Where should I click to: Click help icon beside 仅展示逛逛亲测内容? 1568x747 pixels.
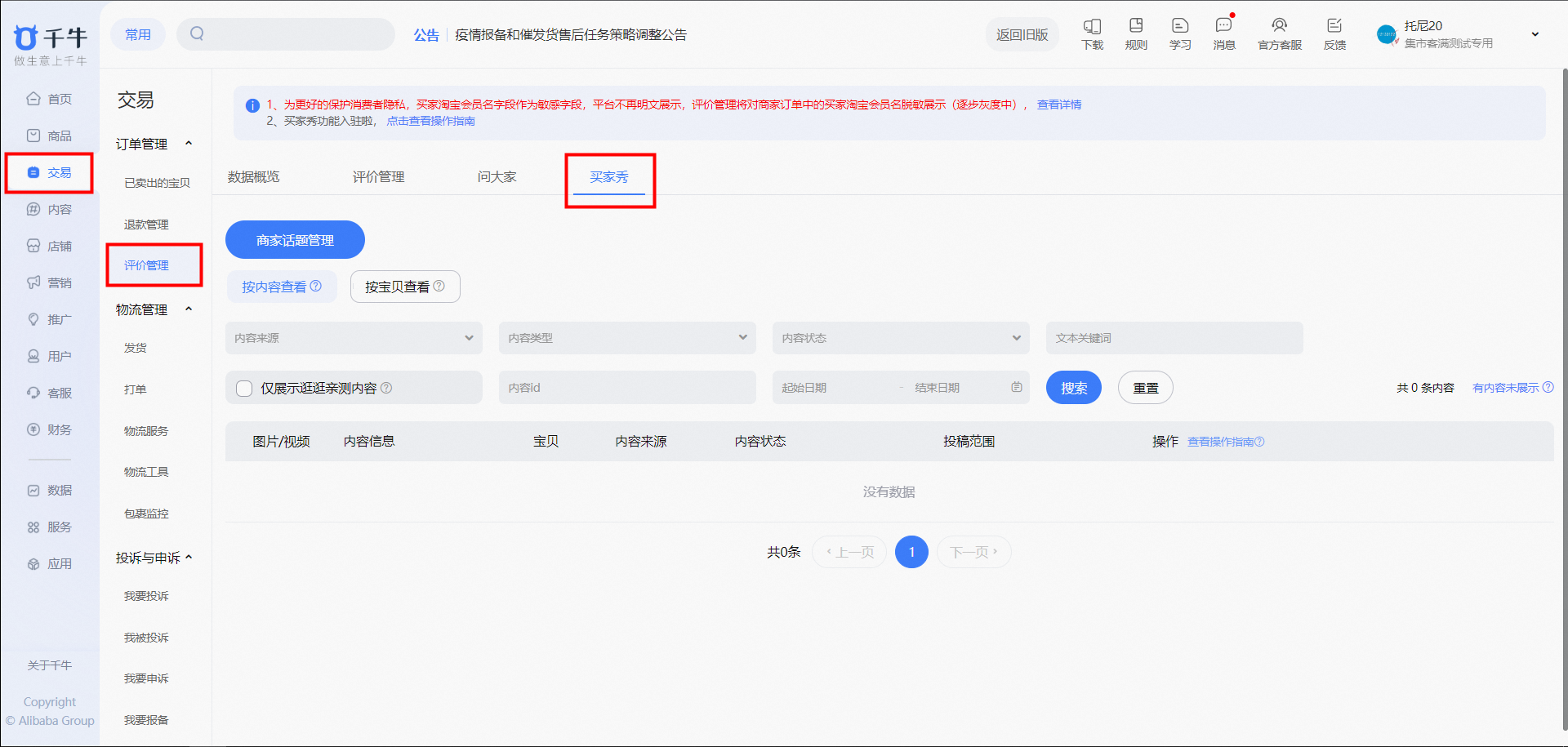(386, 388)
